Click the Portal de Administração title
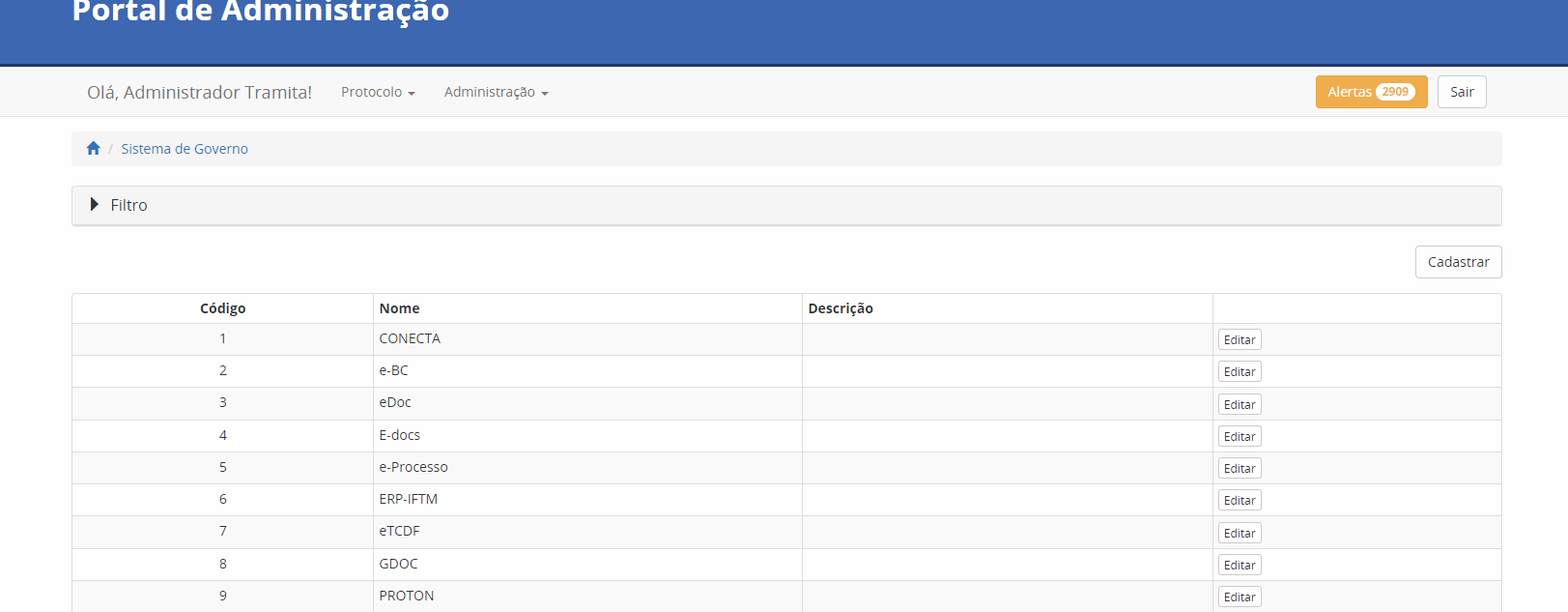Screen dimensions: 1568x612 coord(261,12)
